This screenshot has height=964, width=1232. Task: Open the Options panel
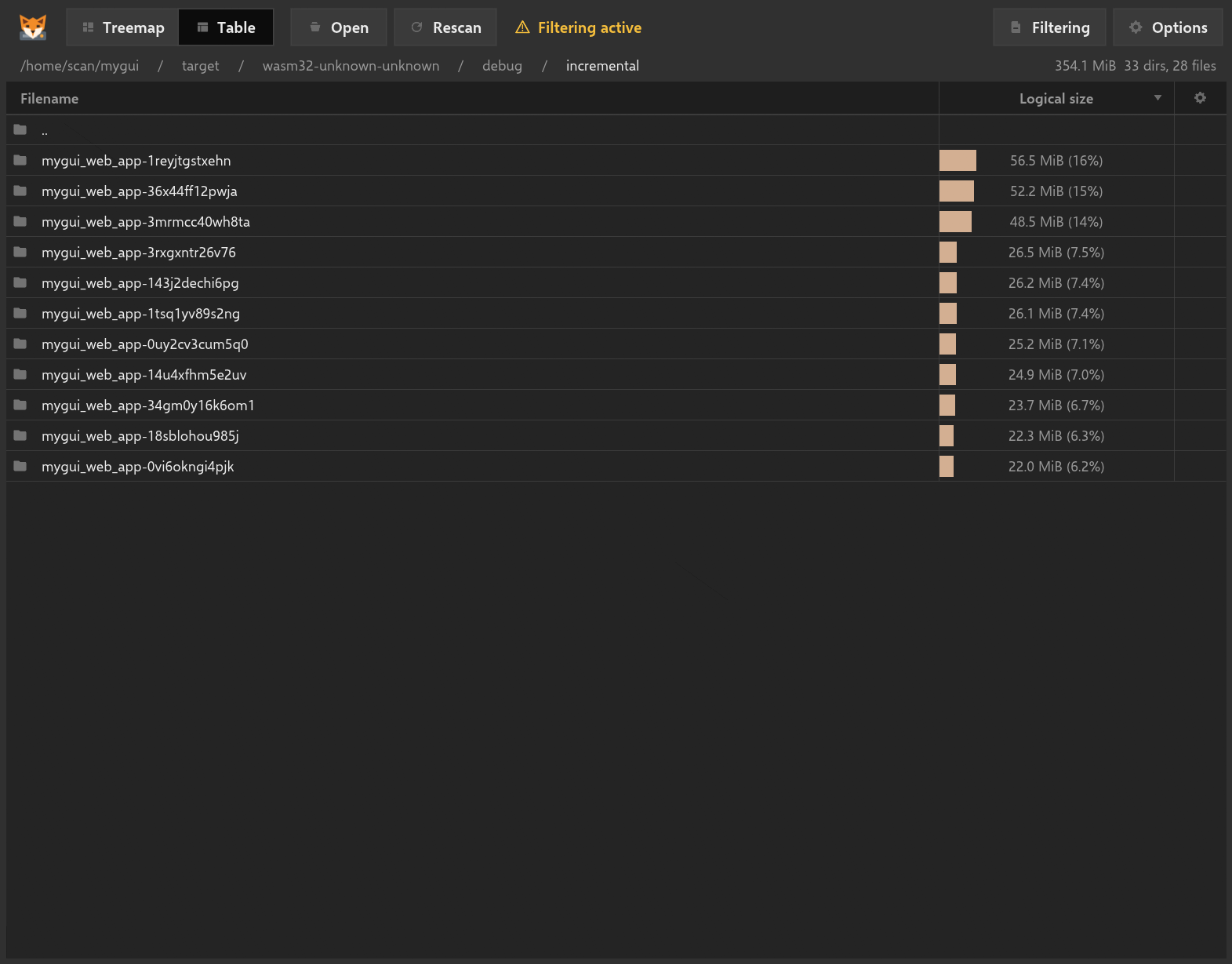1168,27
